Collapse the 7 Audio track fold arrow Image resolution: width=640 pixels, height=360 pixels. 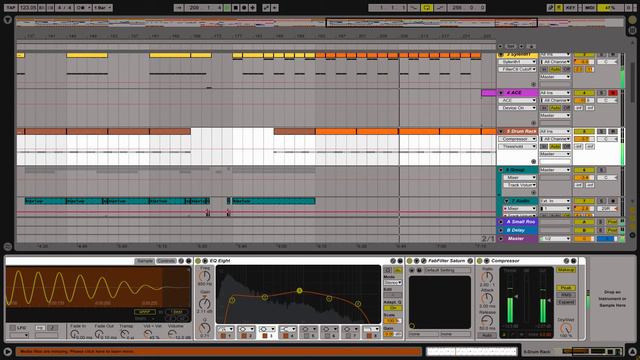[x=507, y=201]
